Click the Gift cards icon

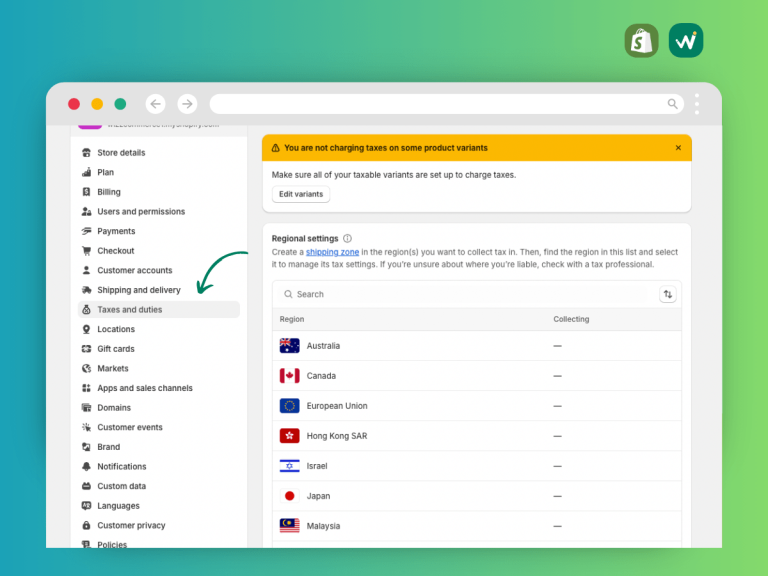click(x=86, y=349)
